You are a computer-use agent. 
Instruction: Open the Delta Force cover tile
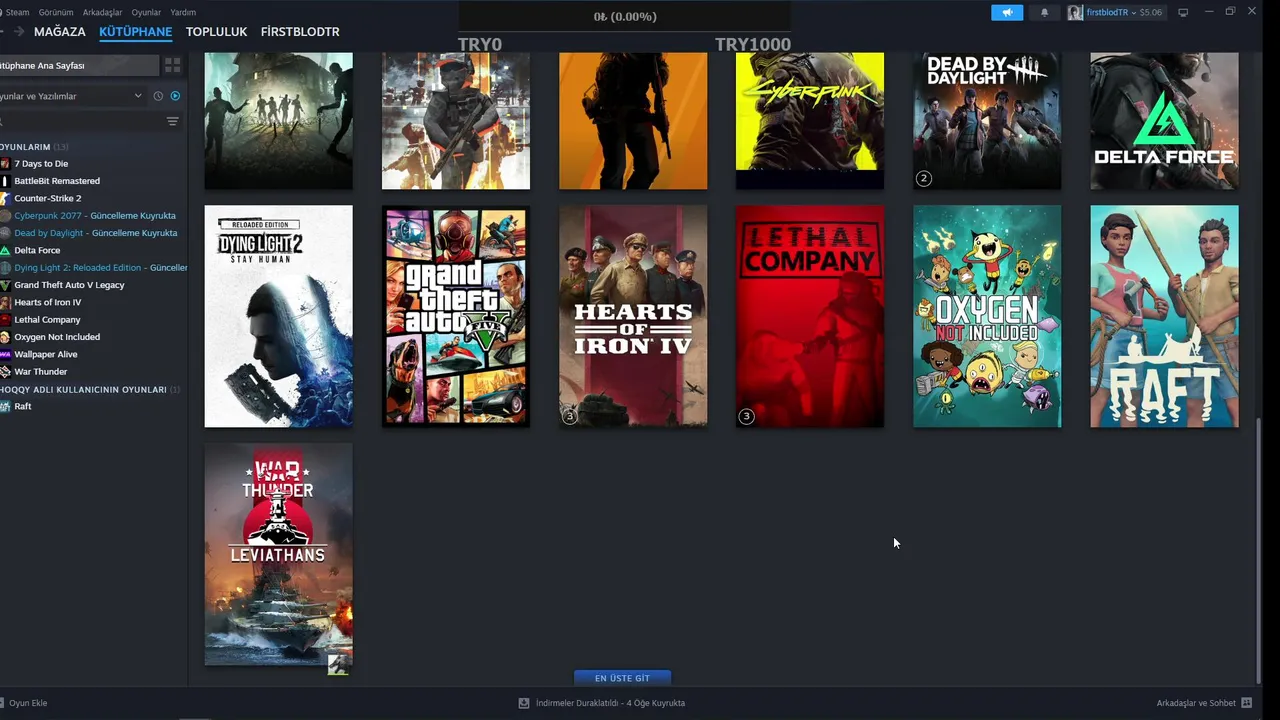(x=1164, y=121)
